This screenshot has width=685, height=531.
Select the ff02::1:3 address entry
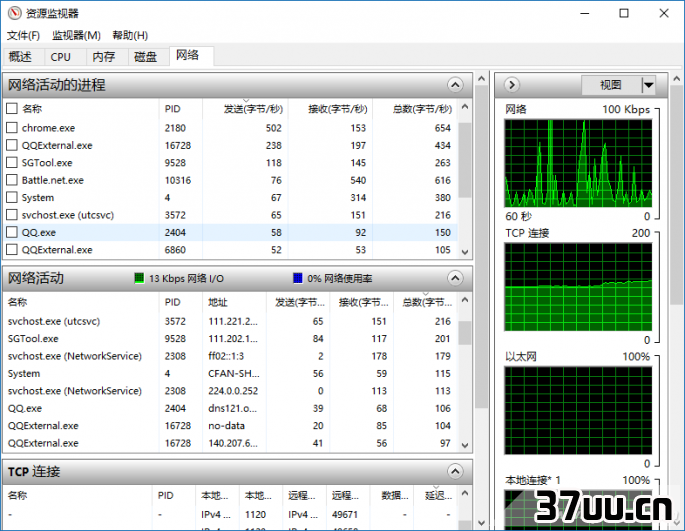point(226,356)
